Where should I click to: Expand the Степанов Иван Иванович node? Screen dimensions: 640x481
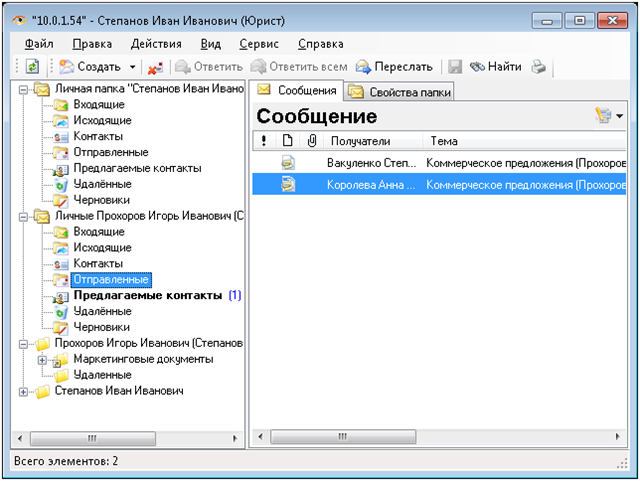(23, 392)
